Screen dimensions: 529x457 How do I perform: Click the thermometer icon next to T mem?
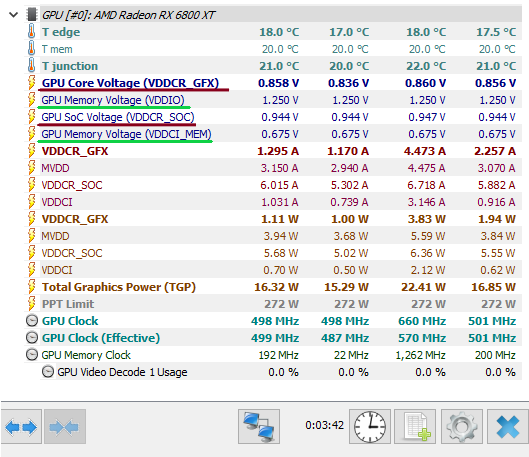click(31, 49)
